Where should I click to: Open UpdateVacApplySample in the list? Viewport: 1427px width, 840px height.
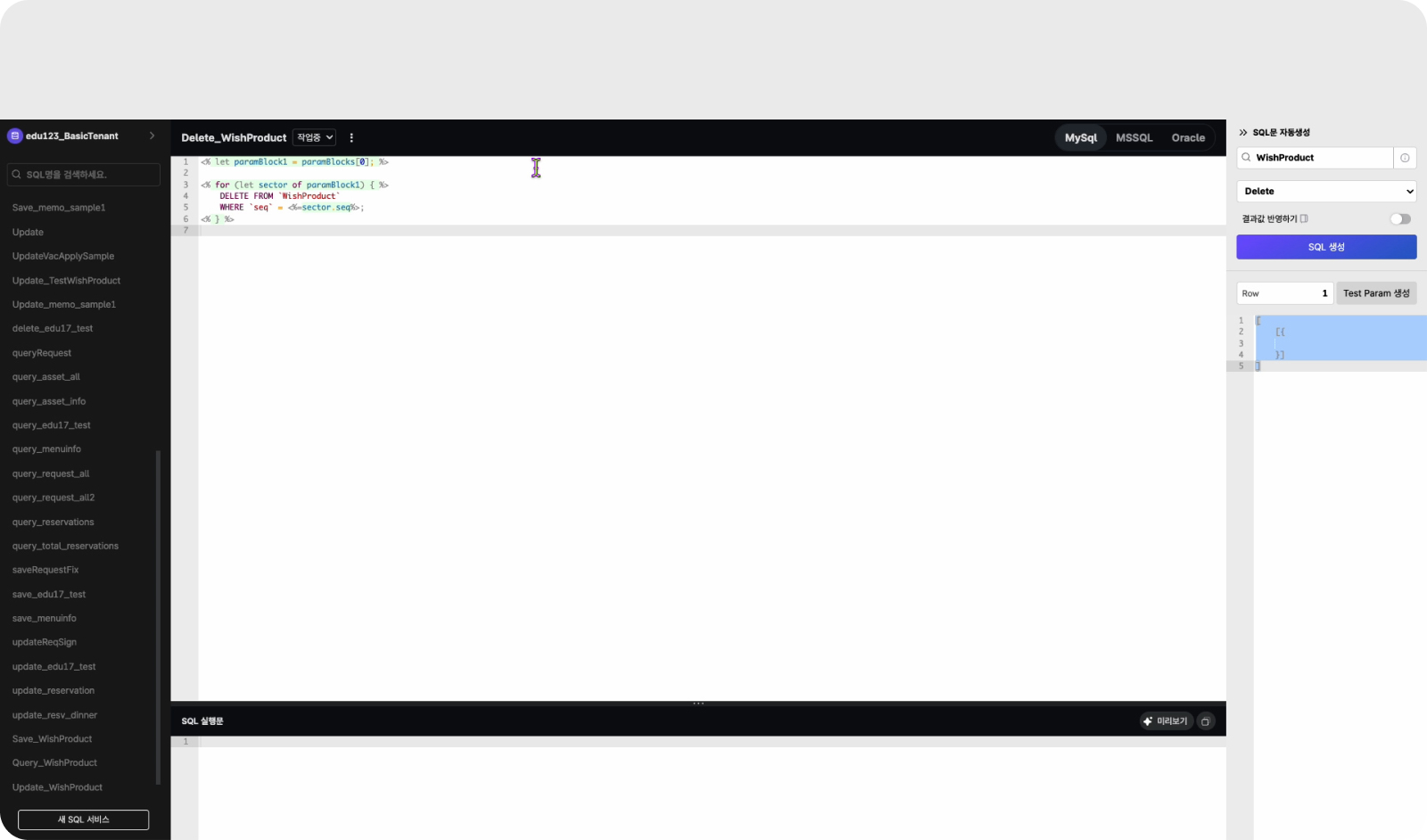pyautogui.click(x=63, y=257)
